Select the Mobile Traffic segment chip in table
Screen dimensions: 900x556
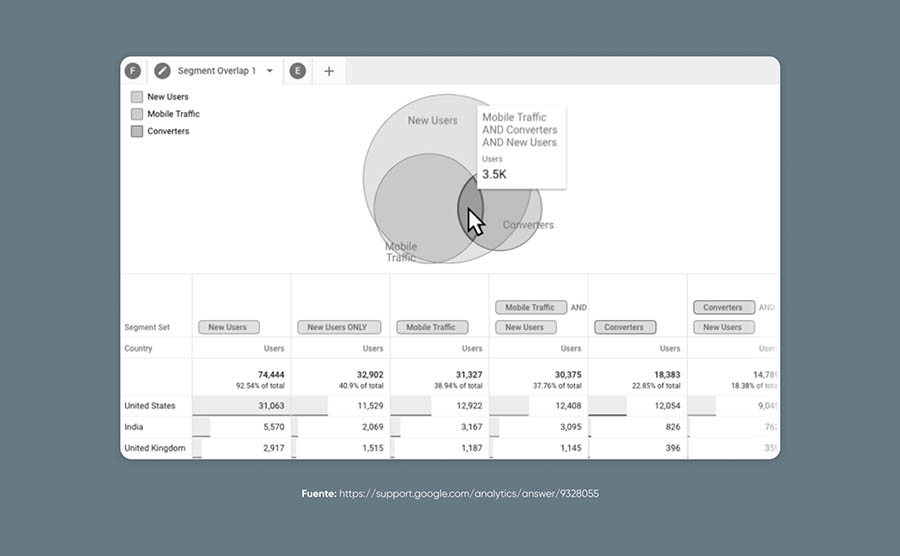point(431,327)
